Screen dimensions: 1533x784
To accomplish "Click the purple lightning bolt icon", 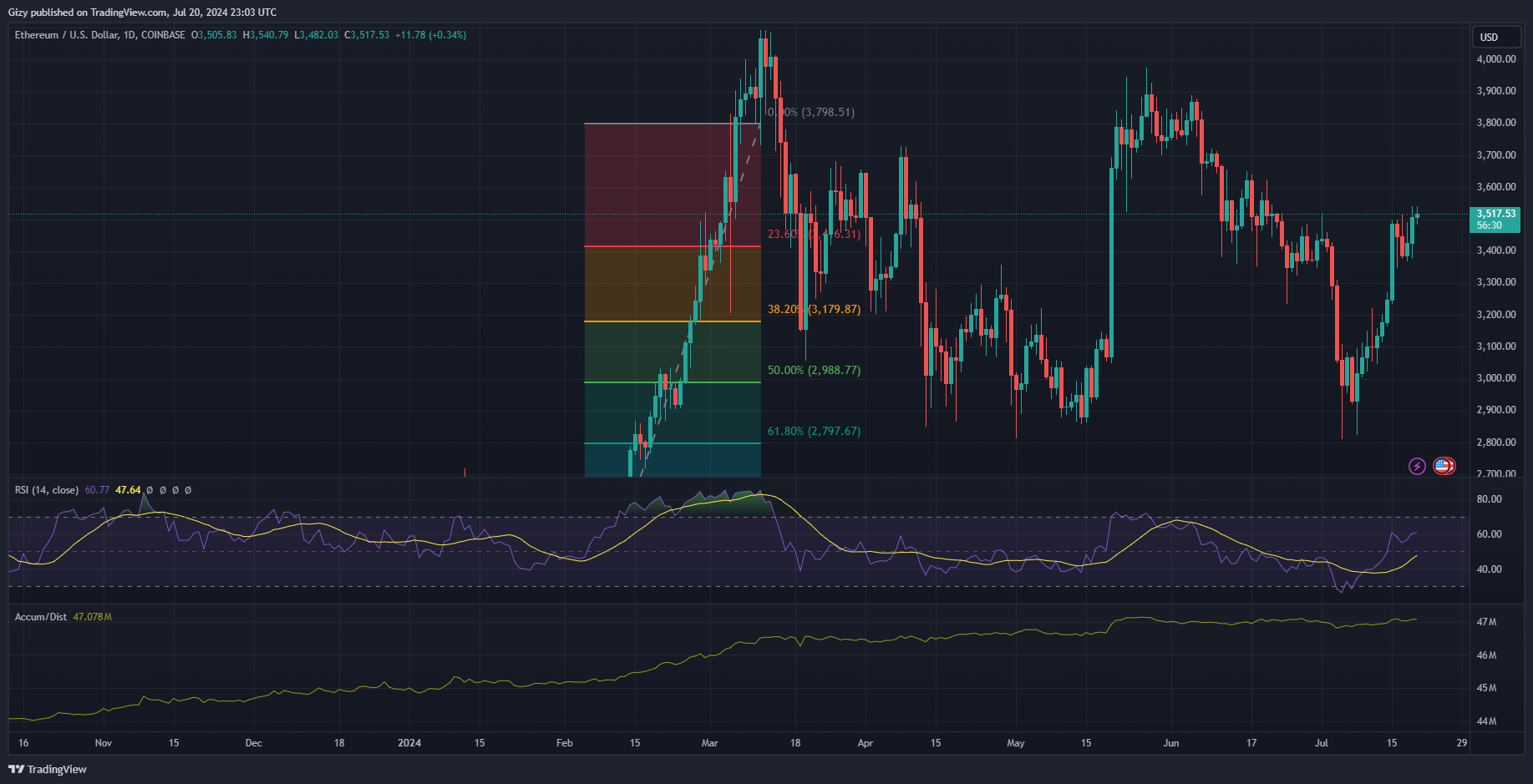I will point(1417,466).
